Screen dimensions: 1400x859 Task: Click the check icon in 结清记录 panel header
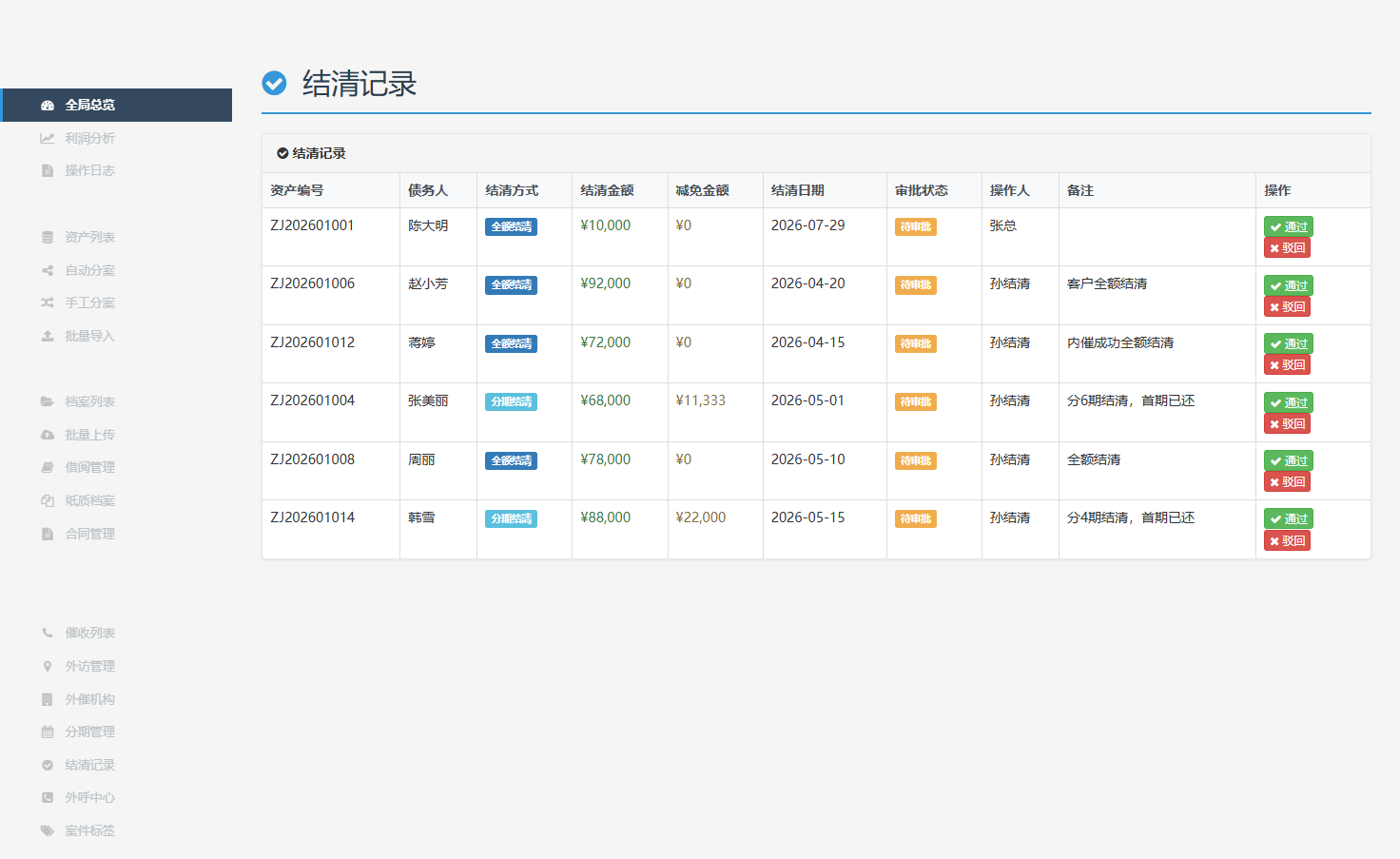point(282,153)
